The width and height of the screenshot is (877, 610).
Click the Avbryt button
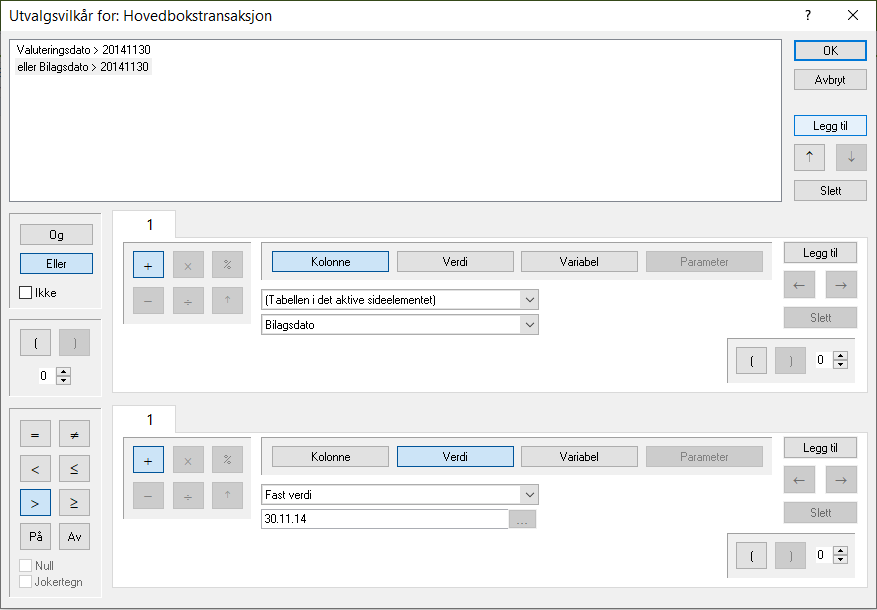830,80
